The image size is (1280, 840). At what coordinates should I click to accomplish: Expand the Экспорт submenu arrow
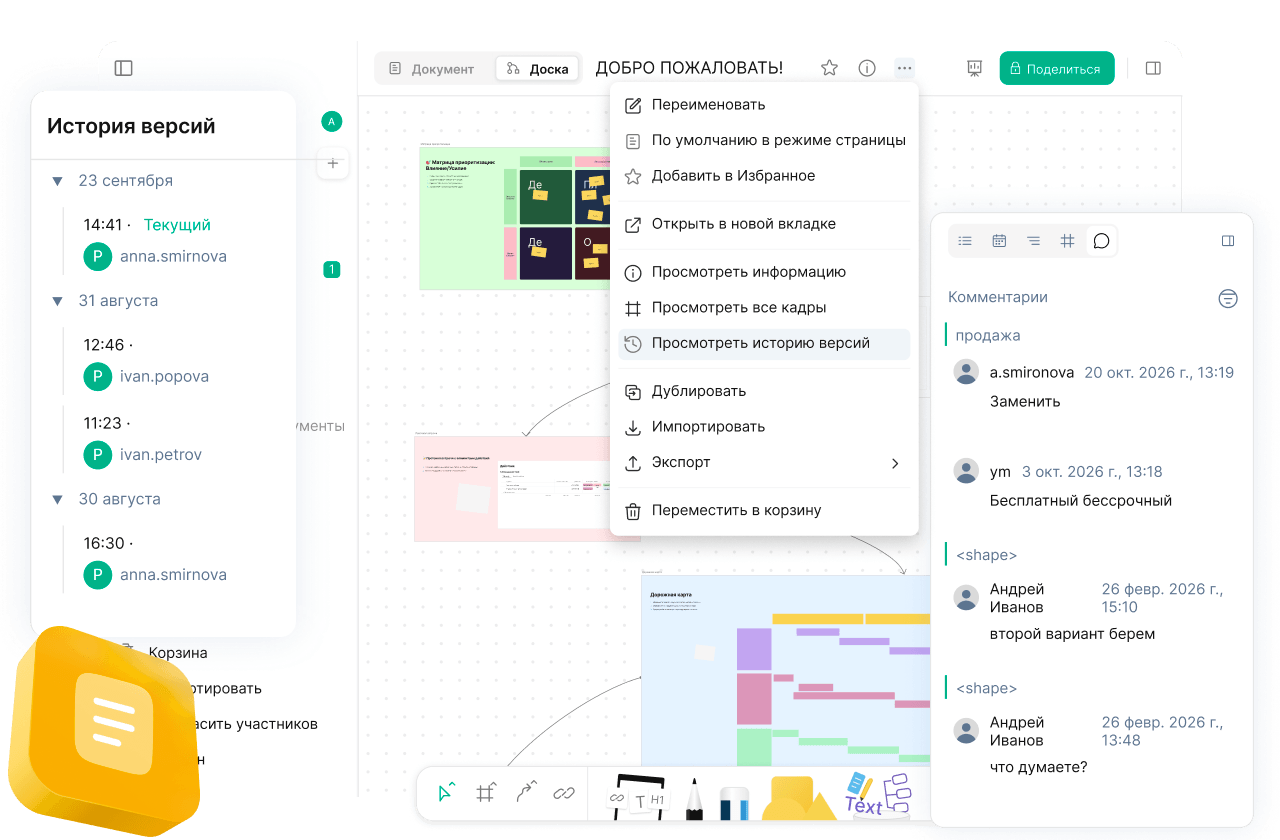coord(895,463)
